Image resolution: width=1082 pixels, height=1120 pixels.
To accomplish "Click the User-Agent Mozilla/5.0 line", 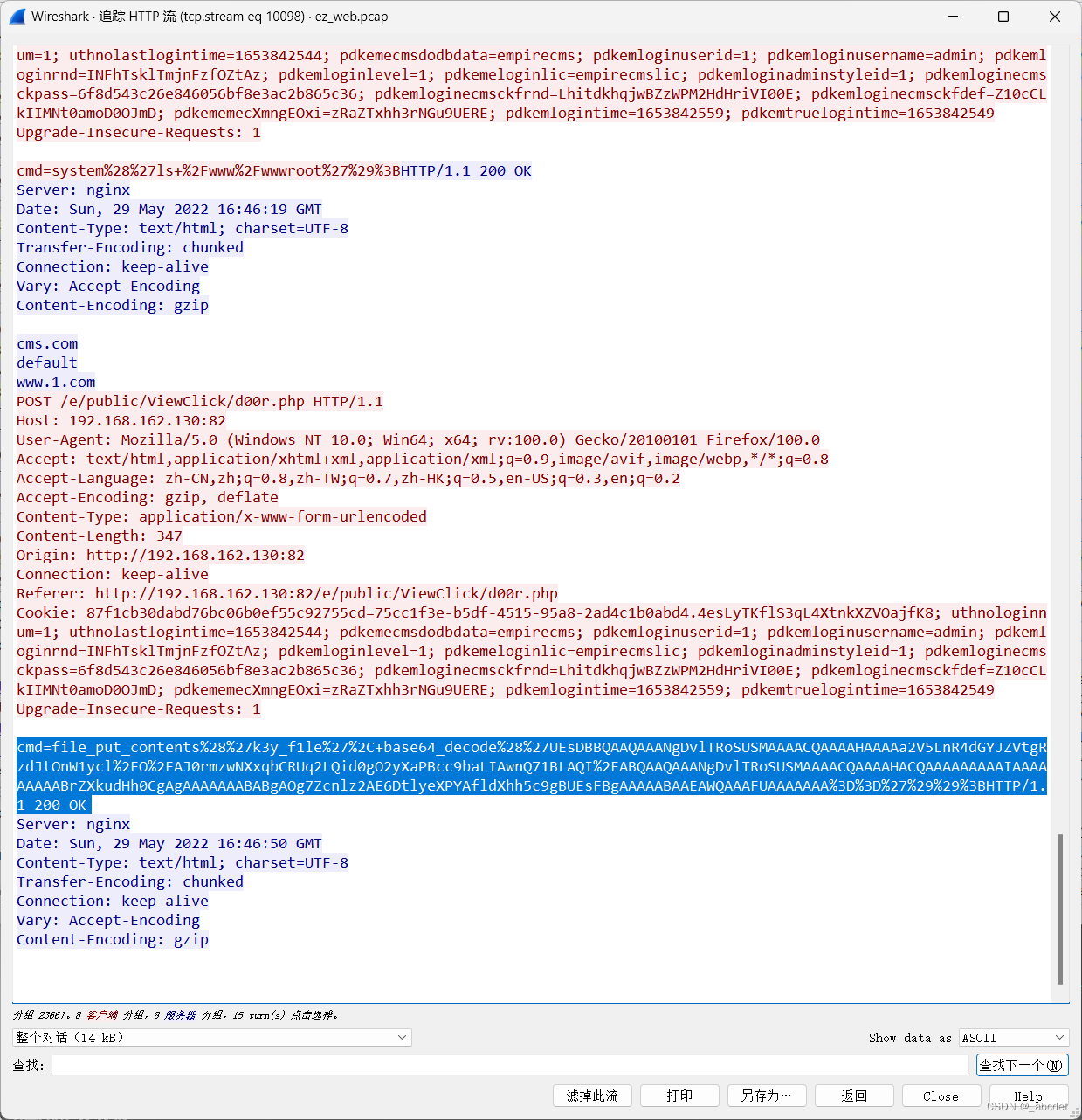I will click(418, 440).
